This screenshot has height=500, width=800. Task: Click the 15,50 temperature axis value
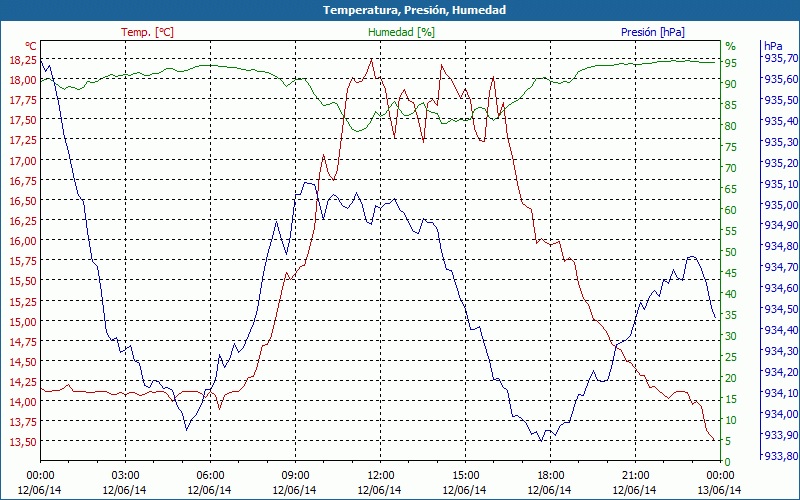pyautogui.click(x=23, y=281)
